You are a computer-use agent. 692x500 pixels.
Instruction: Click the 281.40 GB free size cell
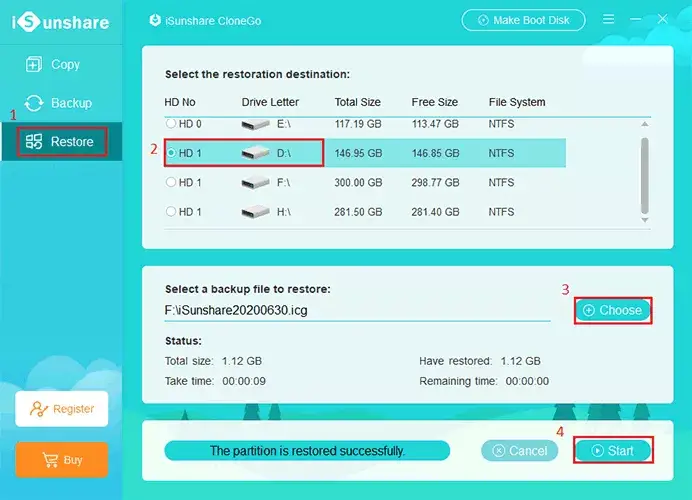(x=435, y=212)
